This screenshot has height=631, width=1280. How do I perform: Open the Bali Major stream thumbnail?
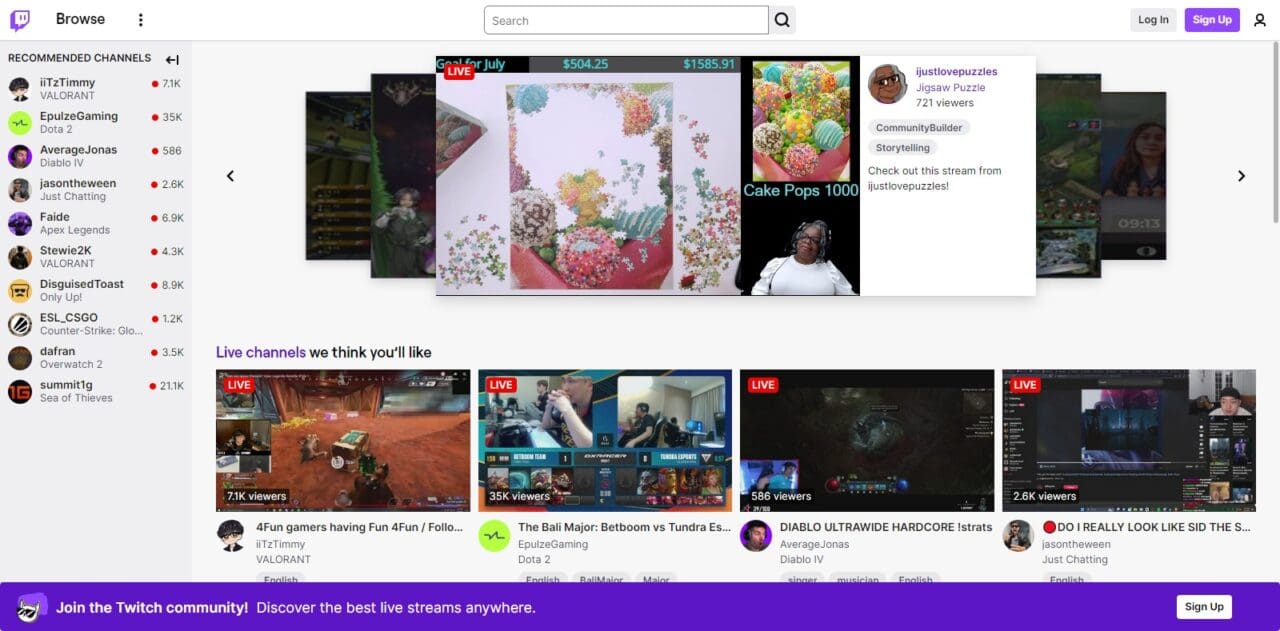tap(605, 441)
